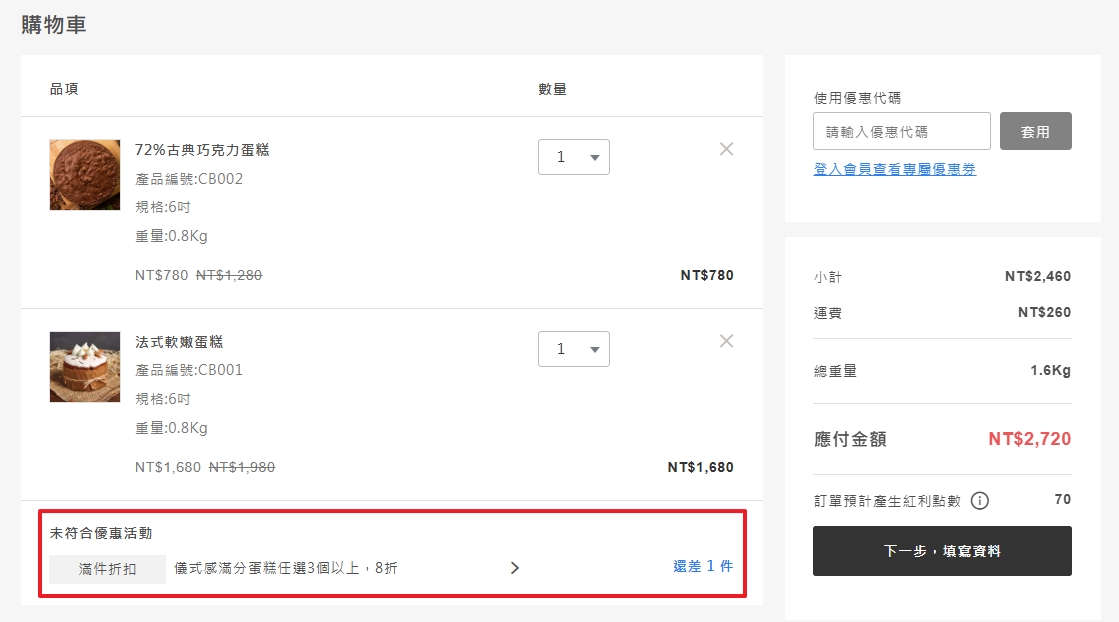This screenshot has height=622, width=1119.
Task: Click 登入會員查看專屬優惠券 link
Action: pyautogui.click(x=894, y=169)
